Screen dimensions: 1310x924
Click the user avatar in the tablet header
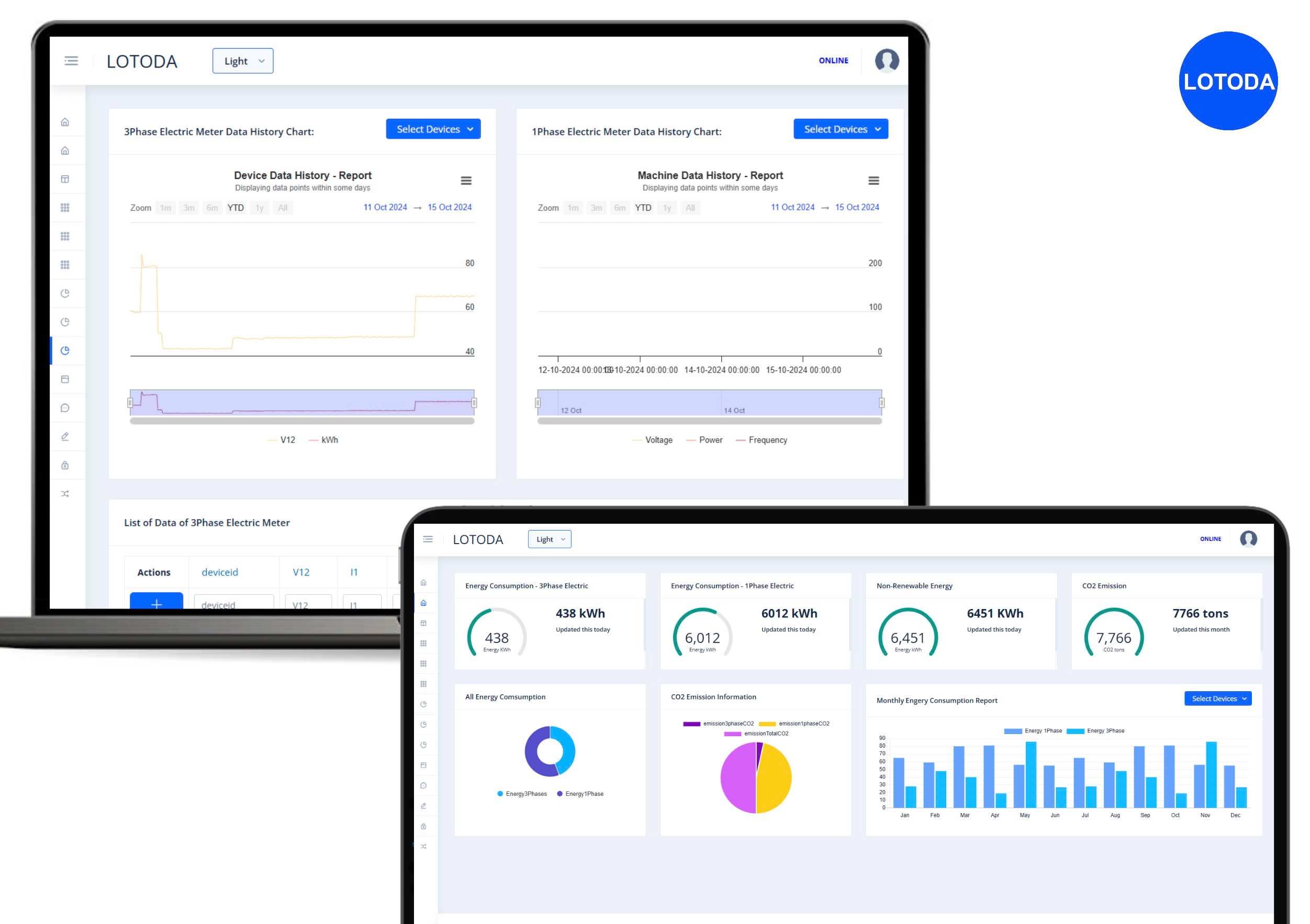click(1248, 539)
